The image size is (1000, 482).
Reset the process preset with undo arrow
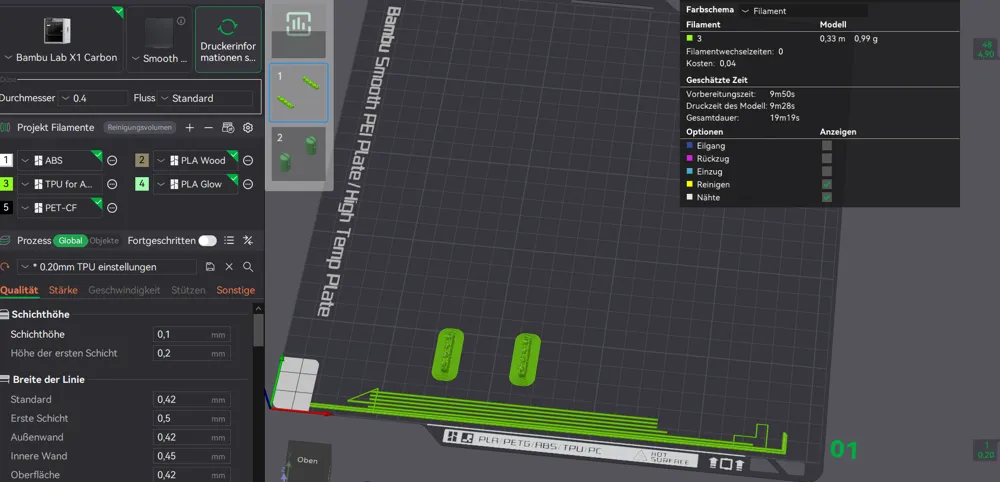[x=5, y=267]
